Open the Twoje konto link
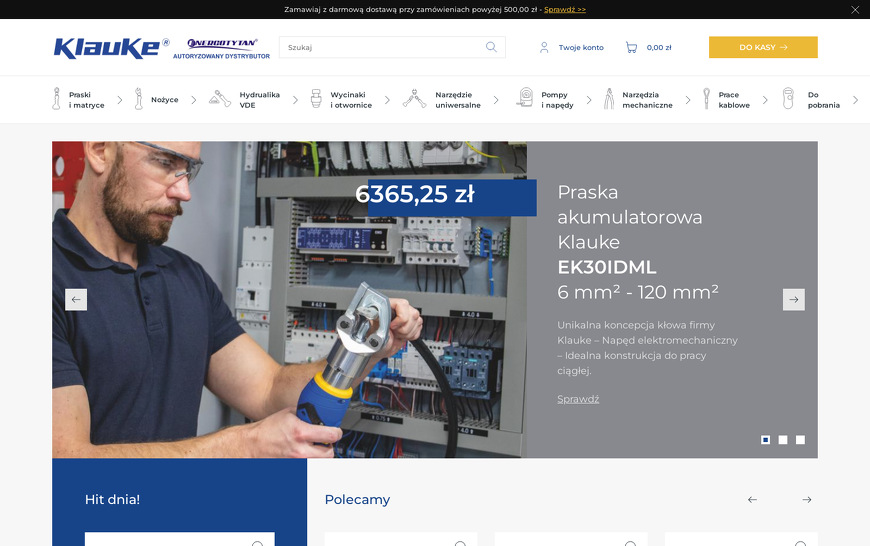Screen dimensions: 870x546 (581, 48)
